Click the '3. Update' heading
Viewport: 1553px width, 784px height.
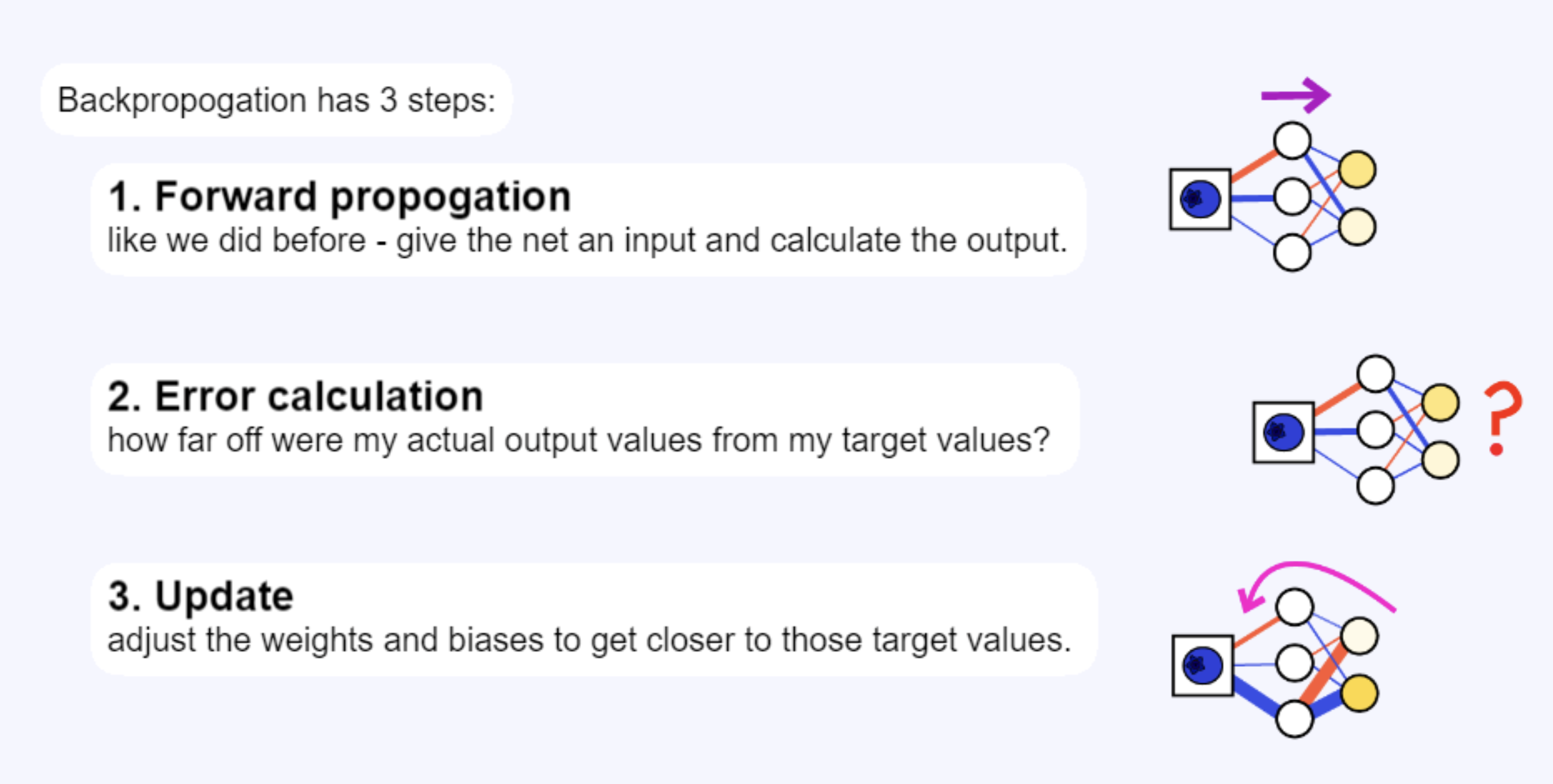click(201, 596)
